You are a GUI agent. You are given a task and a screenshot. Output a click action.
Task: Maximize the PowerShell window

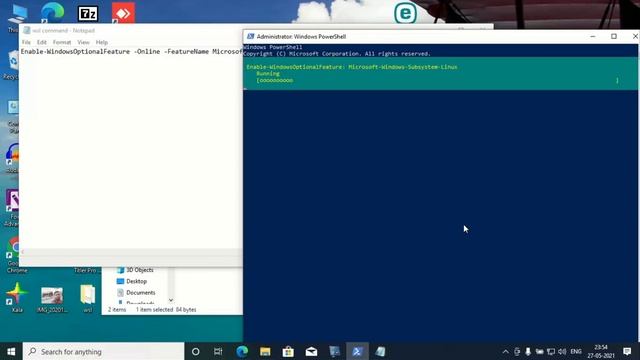tap(613, 36)
